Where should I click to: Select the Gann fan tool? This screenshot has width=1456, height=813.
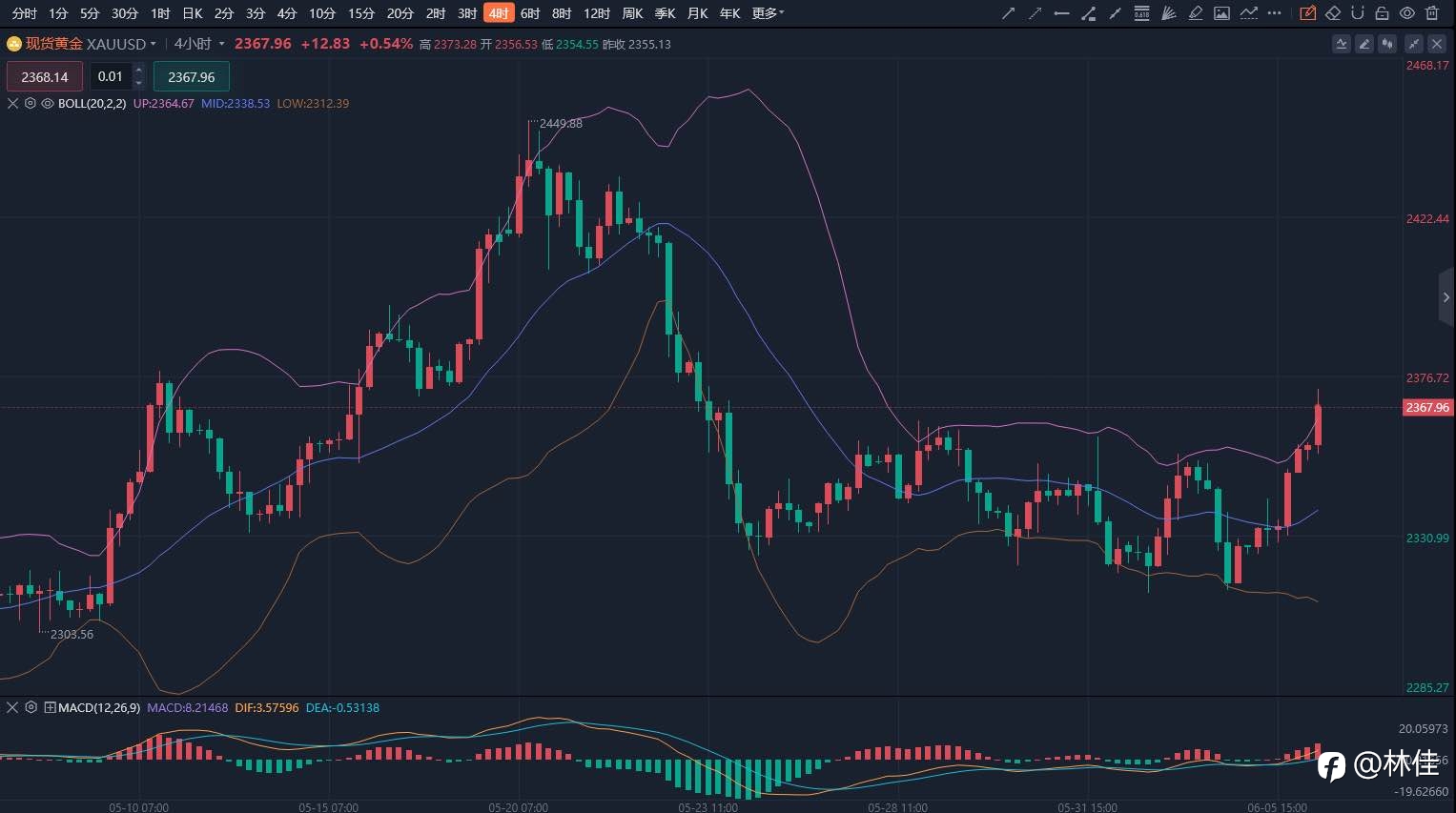click(x=1168, y=13)
